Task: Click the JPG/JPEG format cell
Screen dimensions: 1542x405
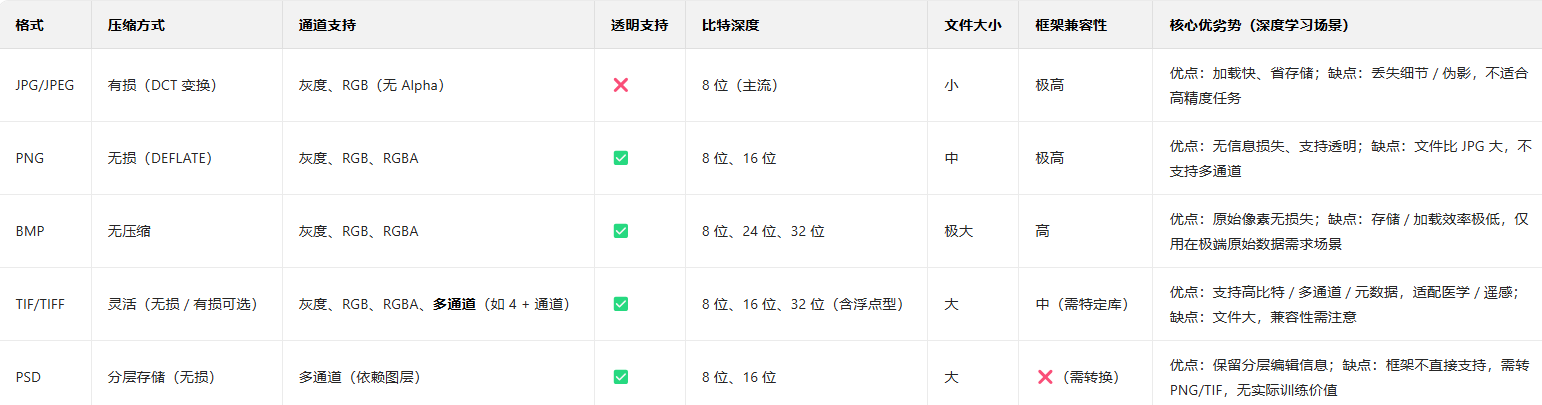Action: click(45, 85)
